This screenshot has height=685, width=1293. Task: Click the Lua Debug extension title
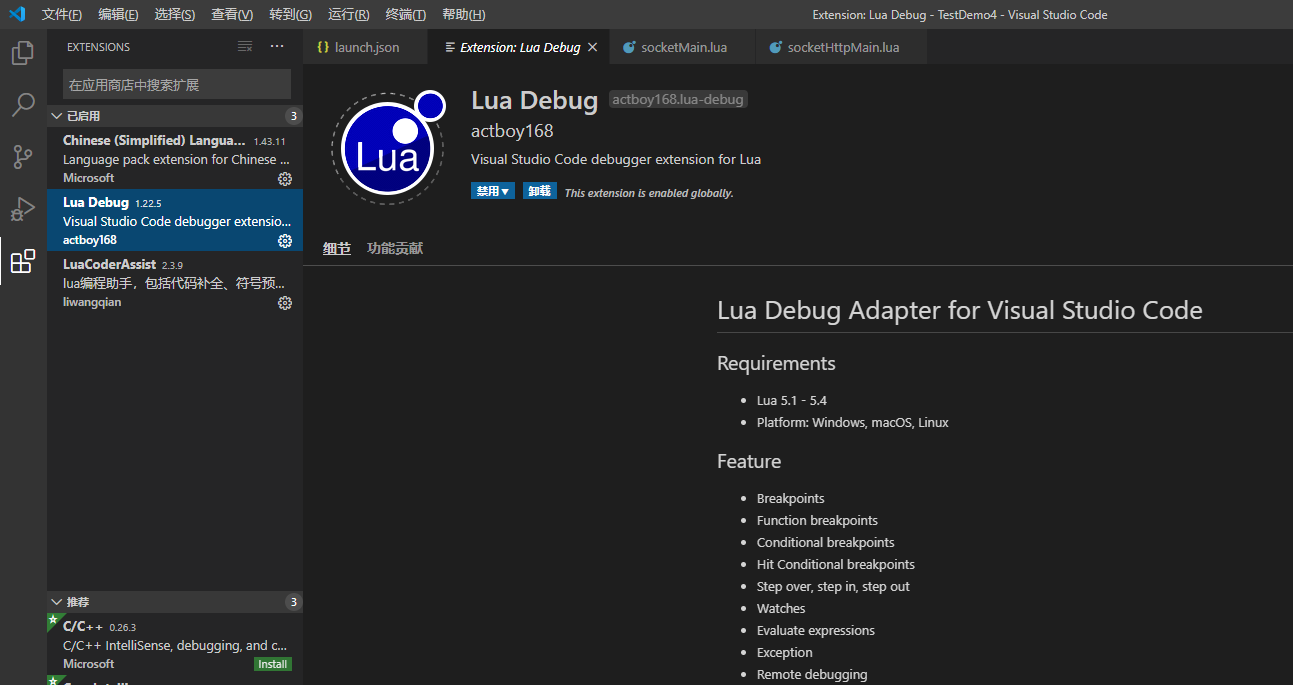click(x=535, y=100)
